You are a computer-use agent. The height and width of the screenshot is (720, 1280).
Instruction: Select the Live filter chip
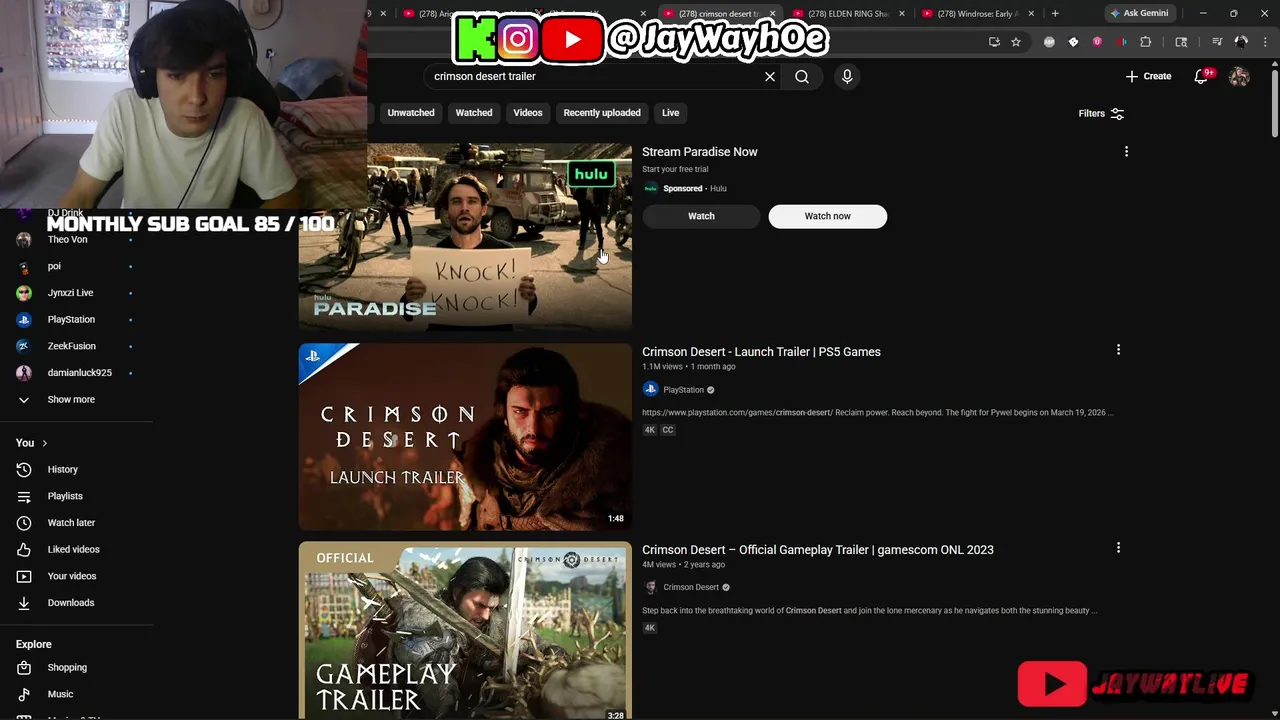click(x=670, y=113)
